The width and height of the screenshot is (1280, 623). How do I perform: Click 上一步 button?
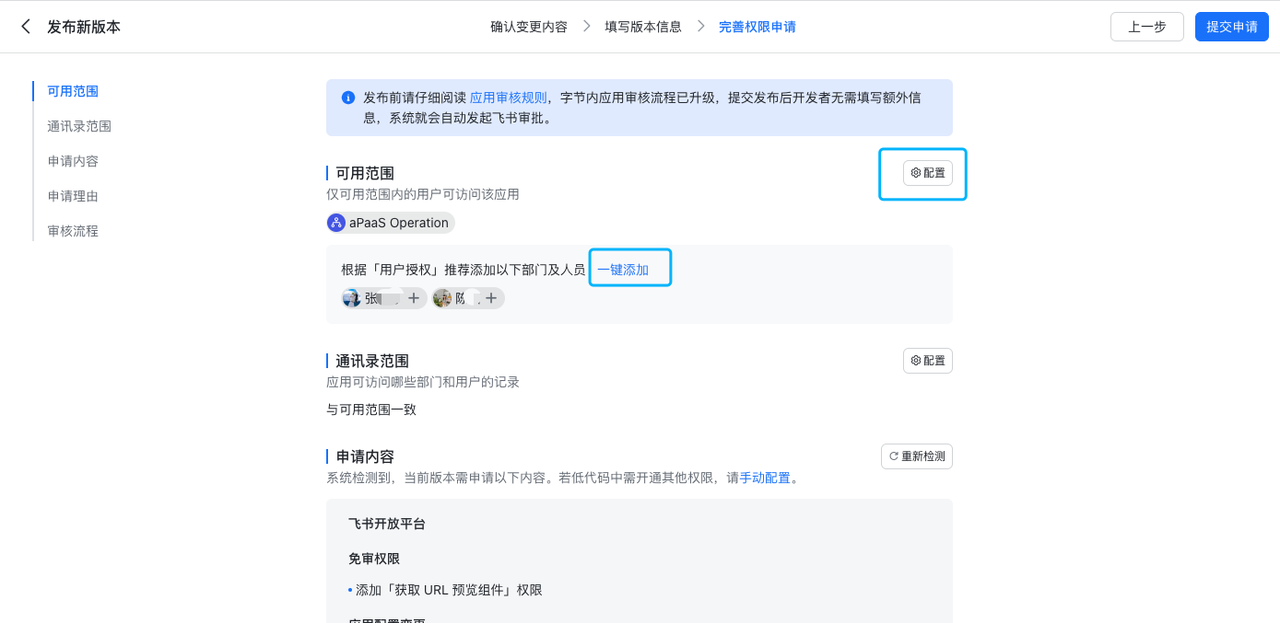(x=1147, y=27)
